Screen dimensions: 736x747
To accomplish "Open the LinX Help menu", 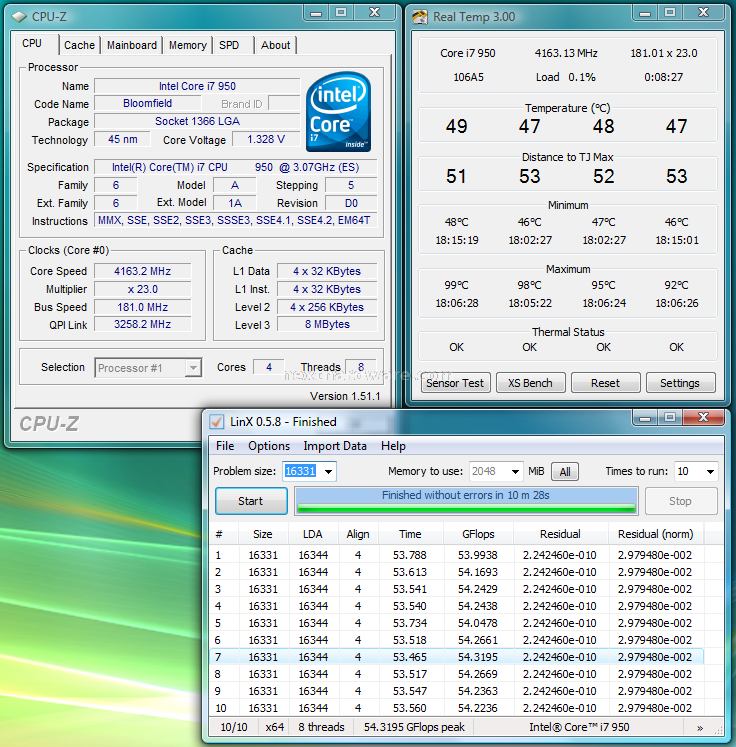I will (393, 446).
